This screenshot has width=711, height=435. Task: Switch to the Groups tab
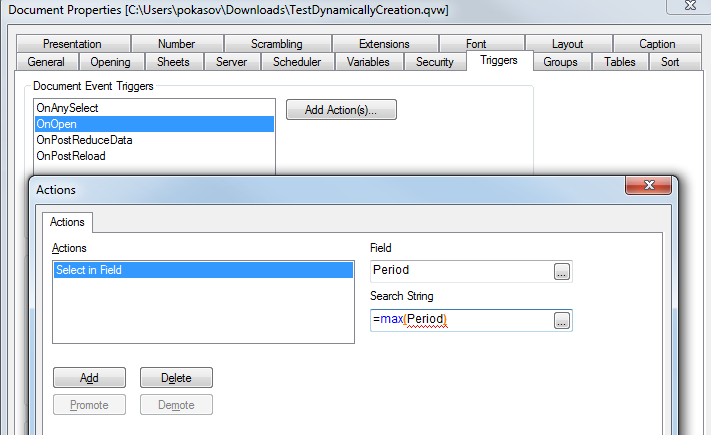click(x=561, y=62)
